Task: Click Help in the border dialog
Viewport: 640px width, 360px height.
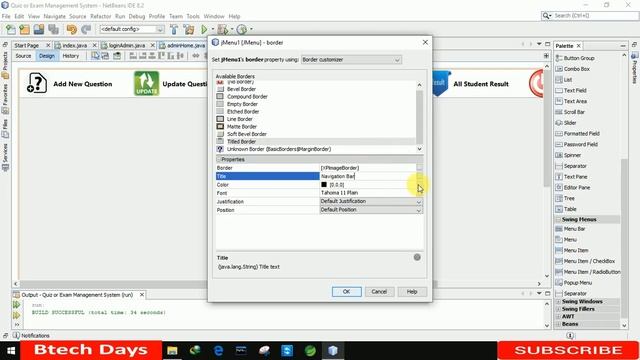Action: tap(412, 292)
